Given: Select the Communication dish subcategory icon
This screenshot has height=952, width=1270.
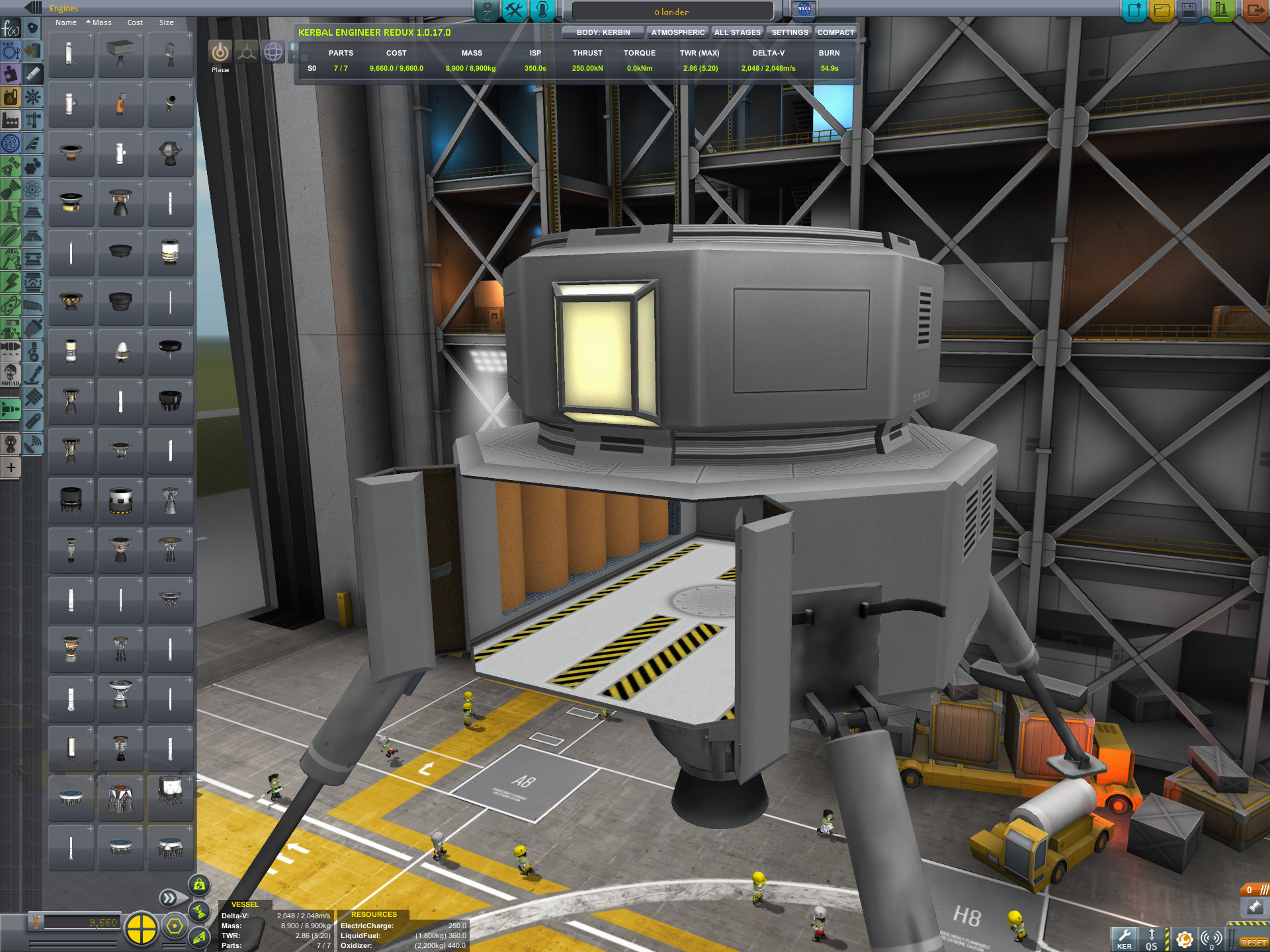Looking at the screenshot, I should [32, 444].
